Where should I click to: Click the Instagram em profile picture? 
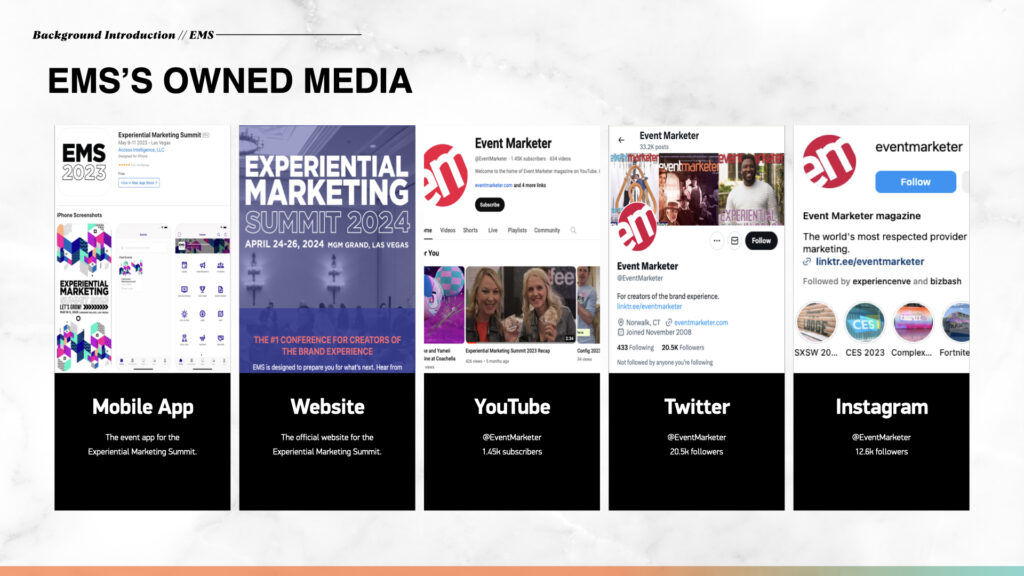(829, 161)
